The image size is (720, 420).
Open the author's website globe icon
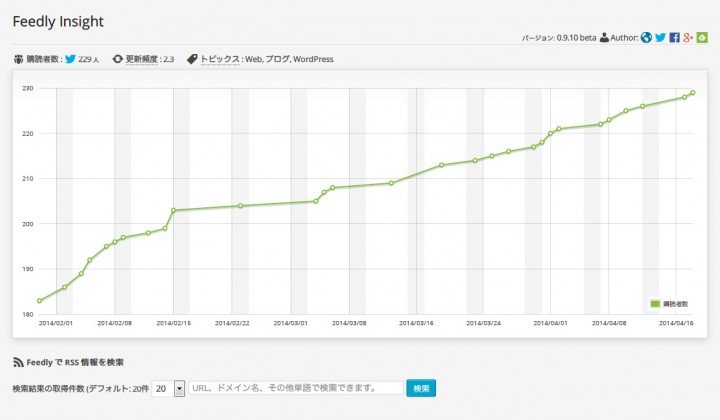coord(647,38)
